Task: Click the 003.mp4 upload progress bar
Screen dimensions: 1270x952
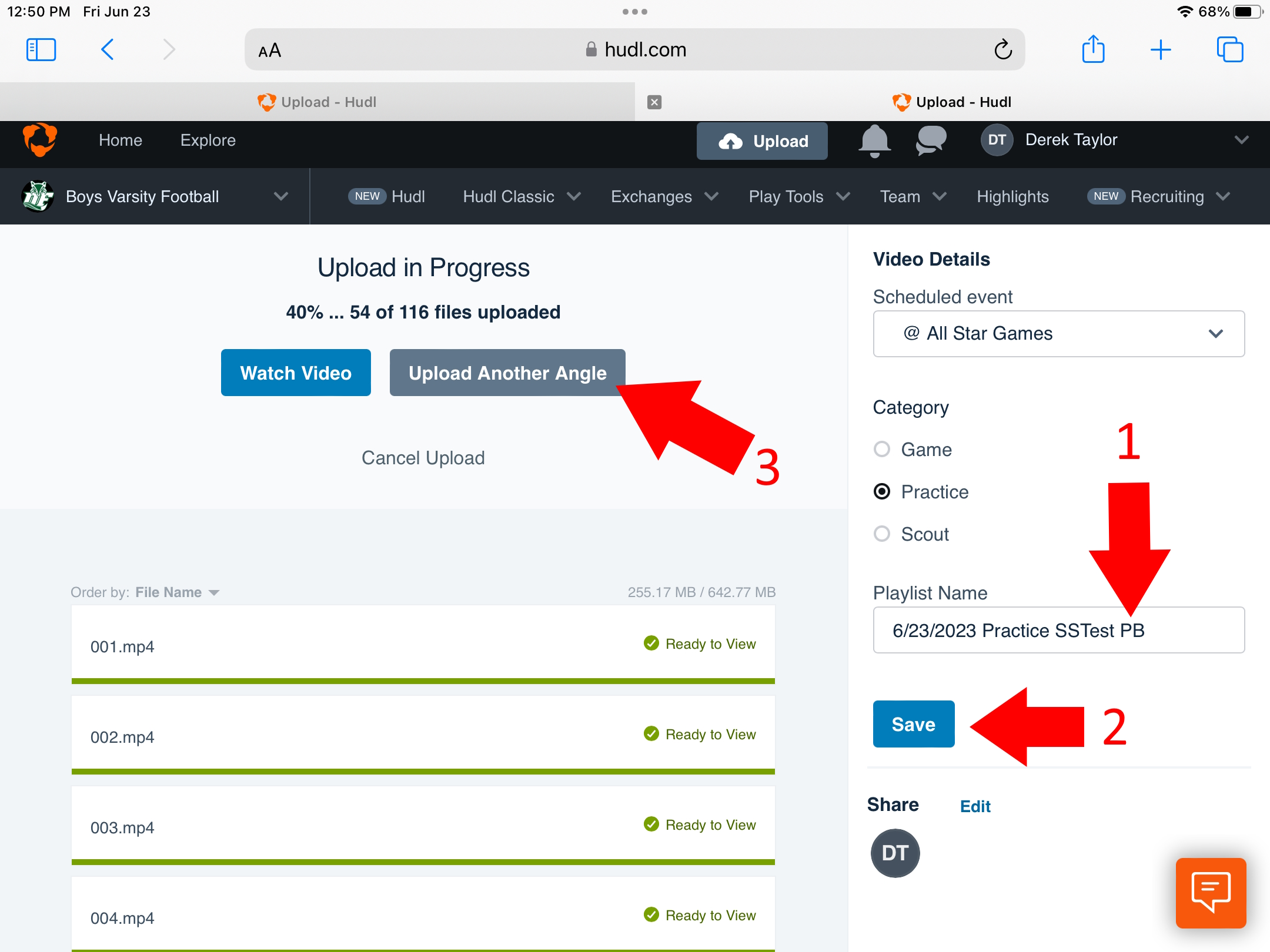Action: click(423, 862)
